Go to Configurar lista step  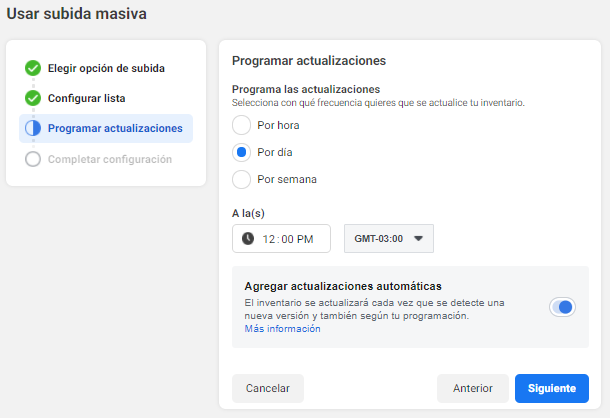pos(86,98)
